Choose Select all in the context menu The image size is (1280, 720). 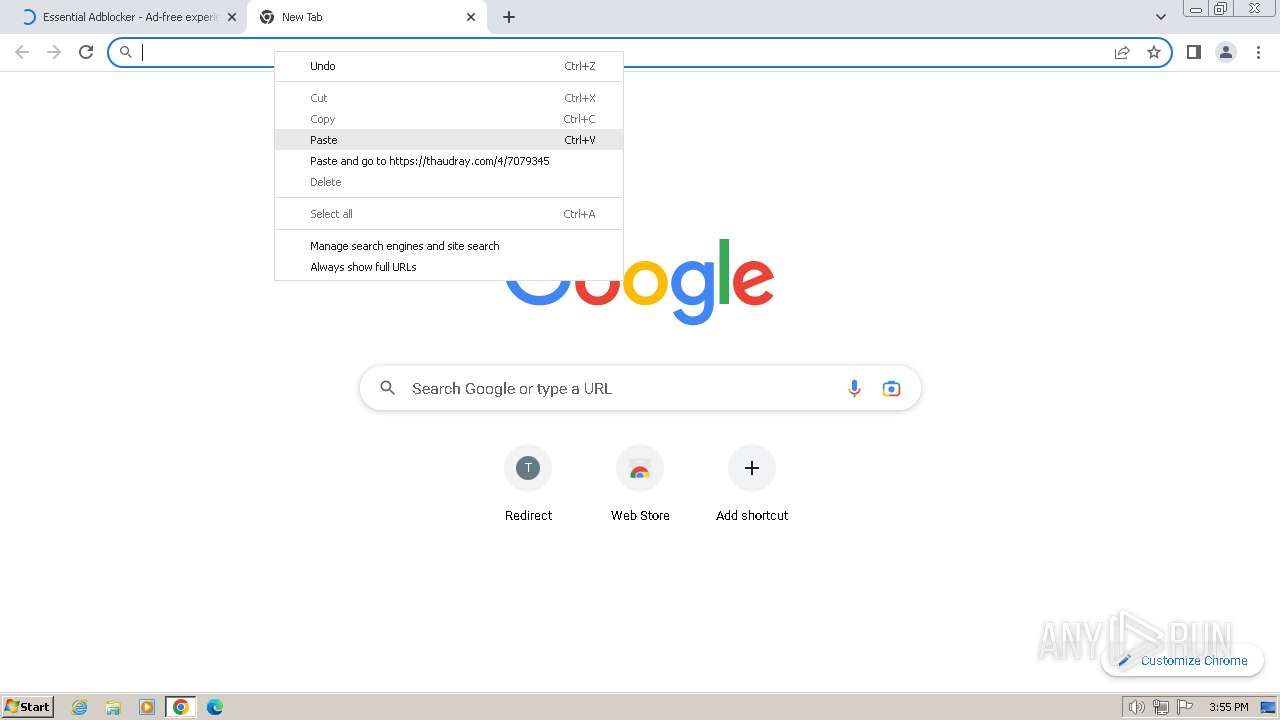point(449,214)
